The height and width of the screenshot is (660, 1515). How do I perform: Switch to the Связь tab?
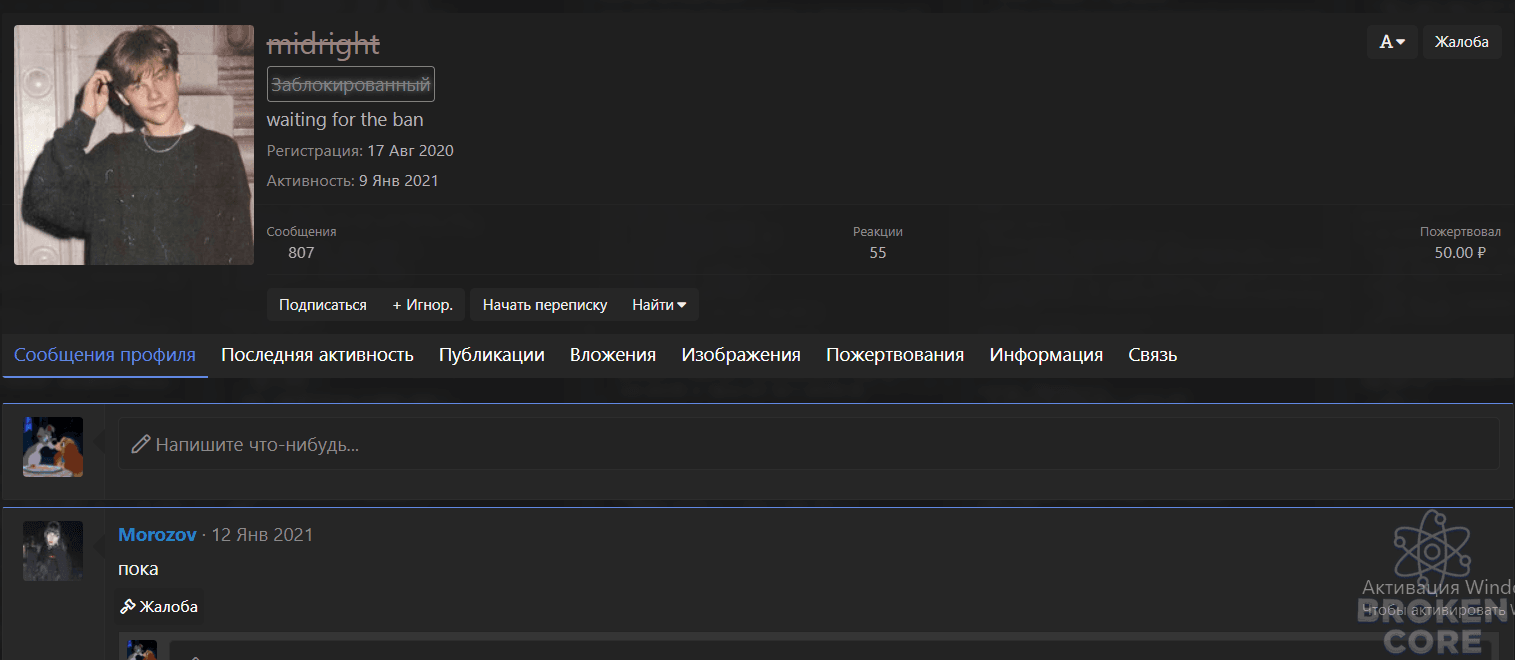point(1153,355)
